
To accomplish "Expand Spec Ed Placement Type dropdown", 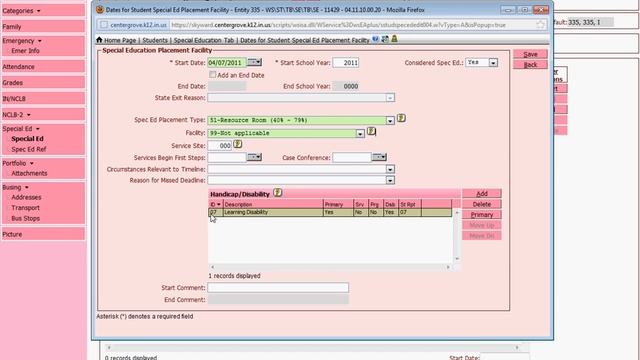I will (390, 120).
